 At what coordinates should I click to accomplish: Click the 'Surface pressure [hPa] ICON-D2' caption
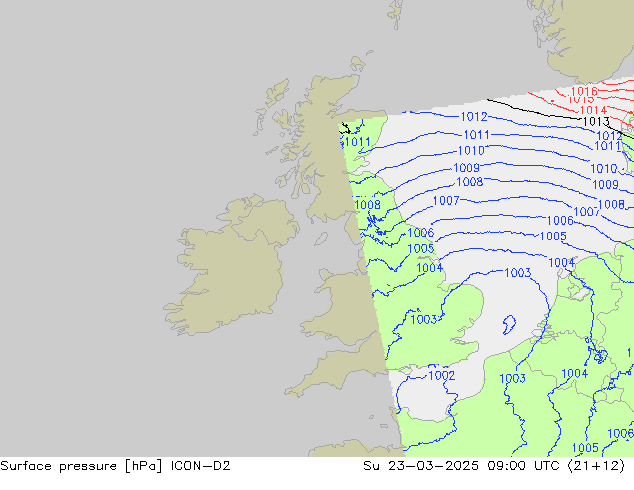pos(115,466)
